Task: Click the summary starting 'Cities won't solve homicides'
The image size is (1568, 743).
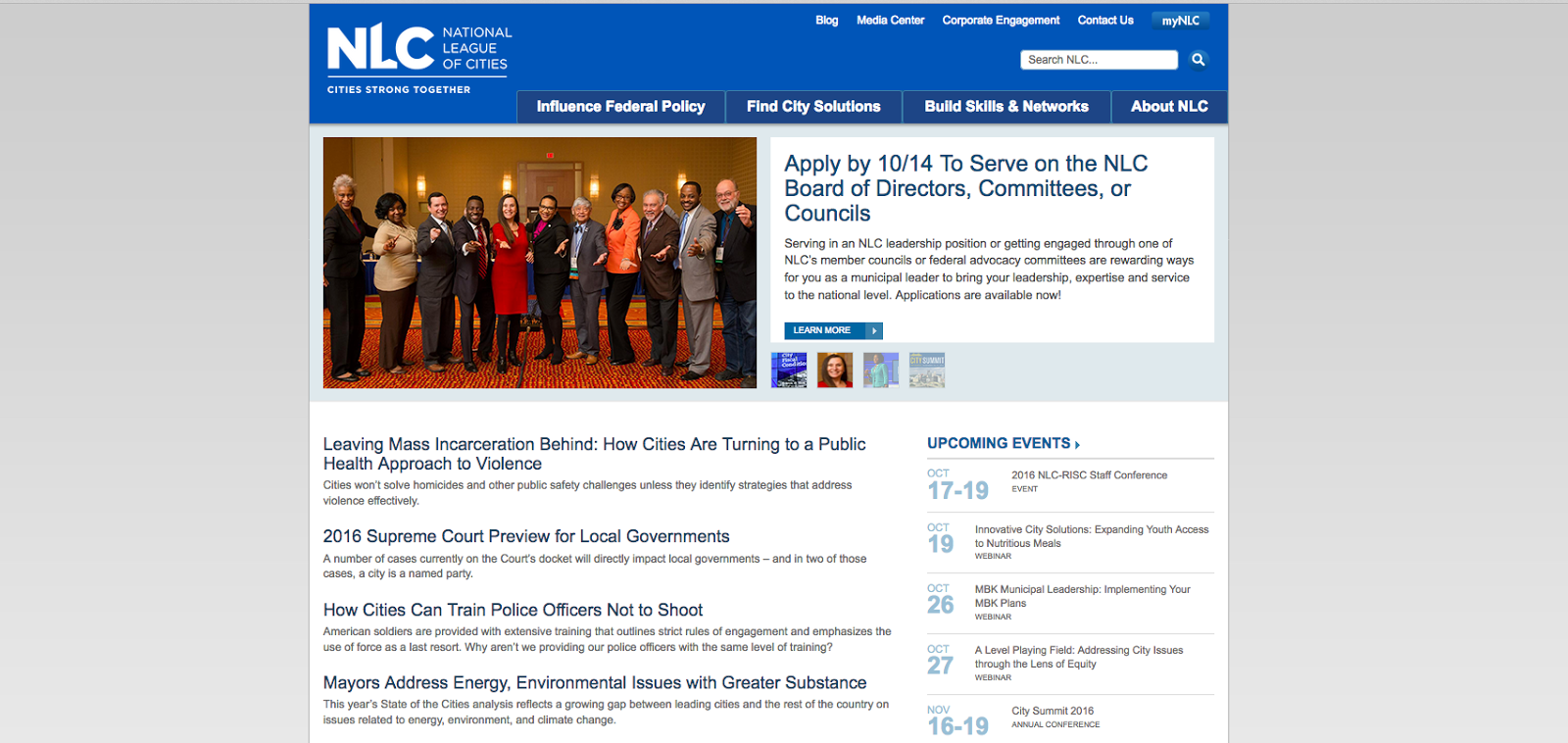Action: click(x=587, y=493)
